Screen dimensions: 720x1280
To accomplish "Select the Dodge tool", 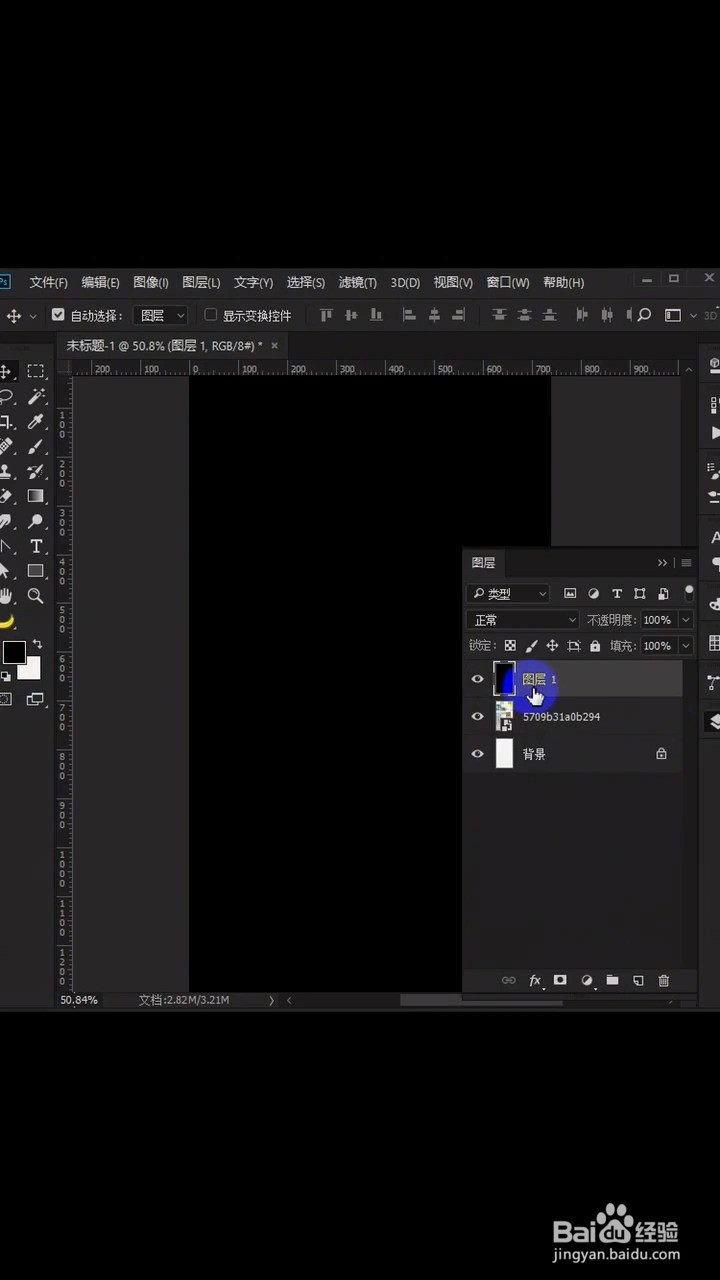I will pos(36,521).
